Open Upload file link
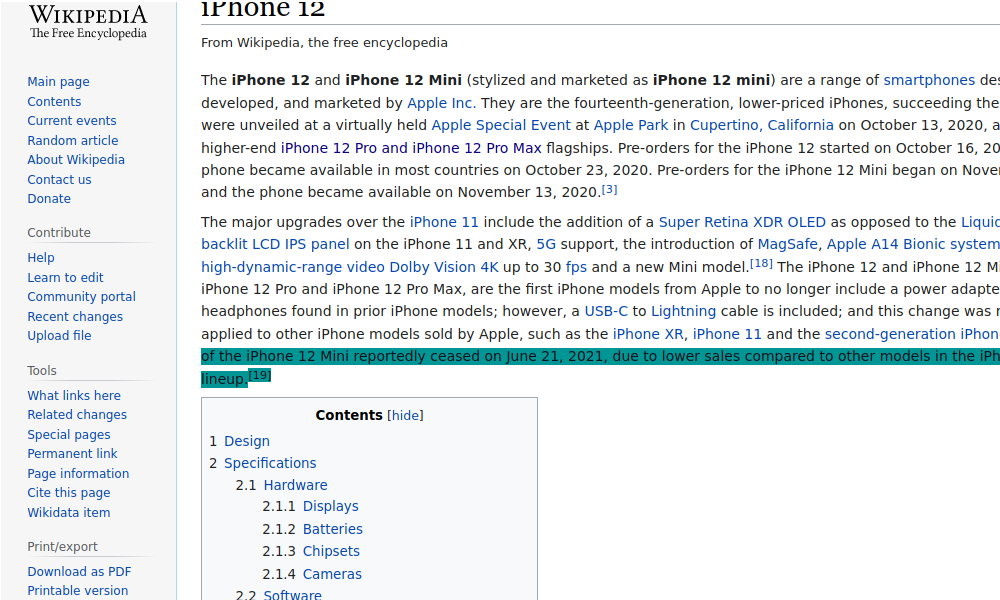The width and height of the screenshot is (1000, 600). (59, 335)
